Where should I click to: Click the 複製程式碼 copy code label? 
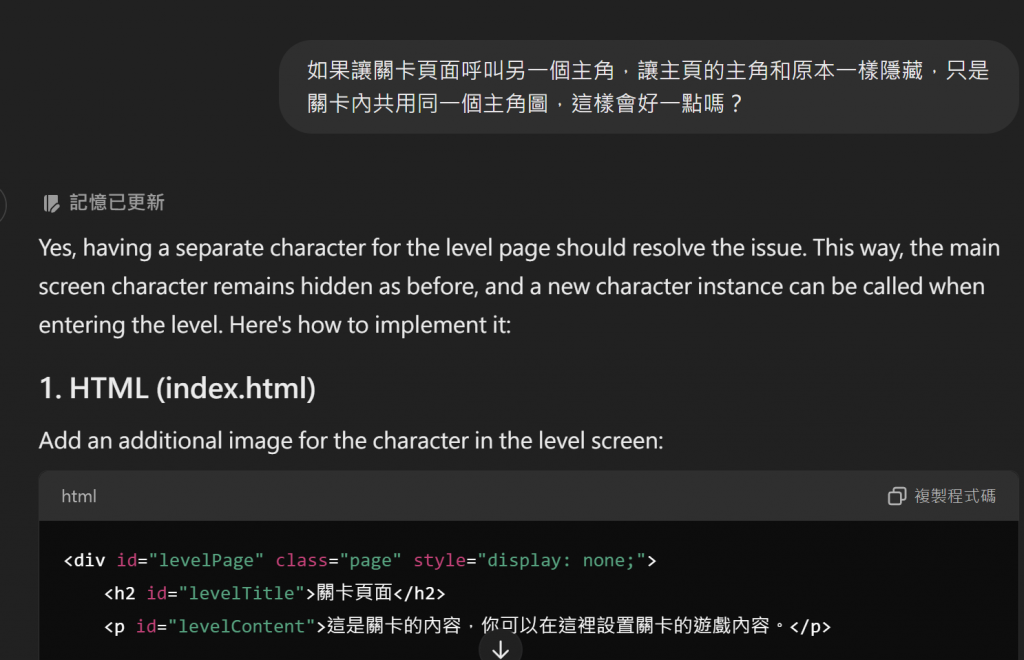pos(955,496)
